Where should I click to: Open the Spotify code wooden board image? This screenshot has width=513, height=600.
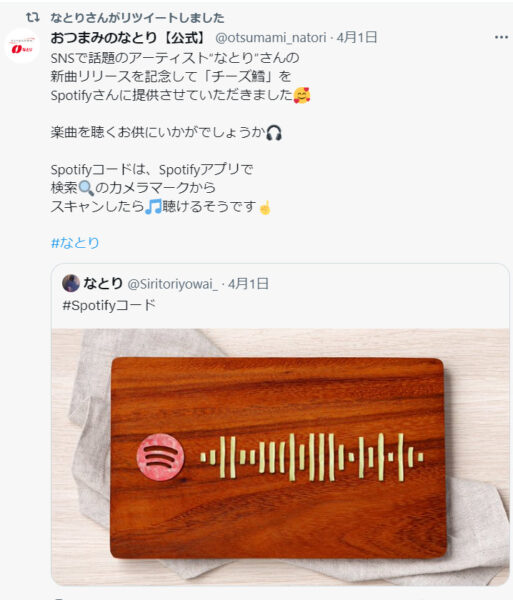coord(280,457)
